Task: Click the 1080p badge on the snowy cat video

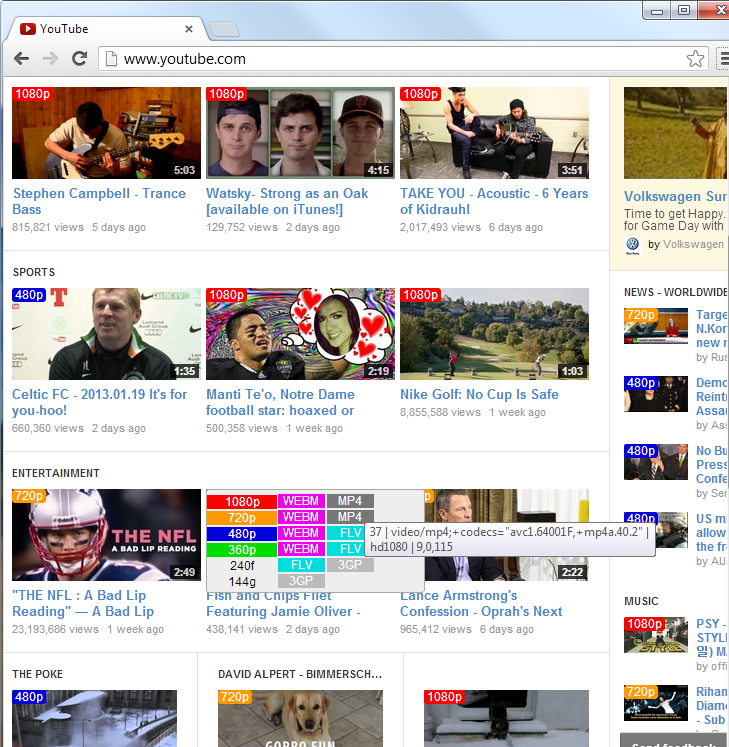Action: (x=444, y=697)
